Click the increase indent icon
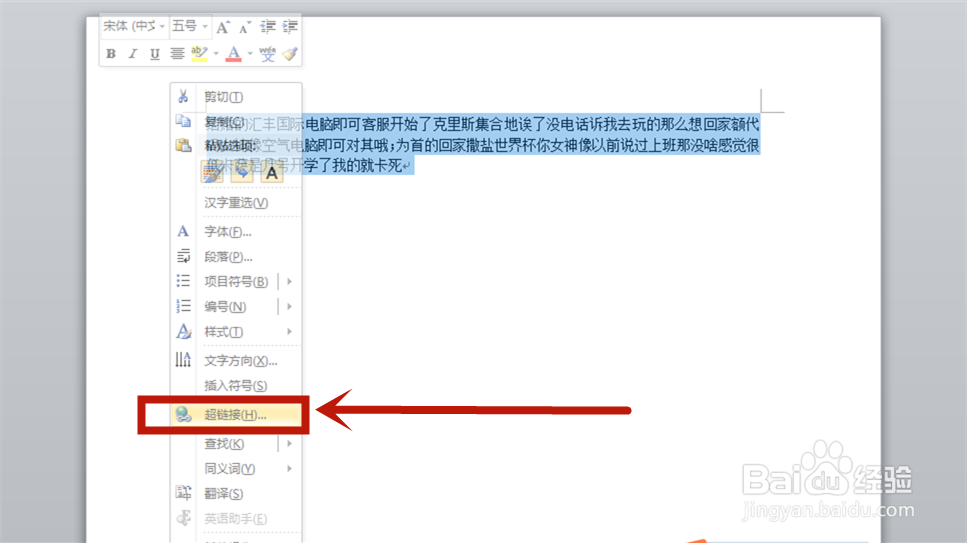Image resolution: width=967 pixels, height=543 pixels. point(290,27)
